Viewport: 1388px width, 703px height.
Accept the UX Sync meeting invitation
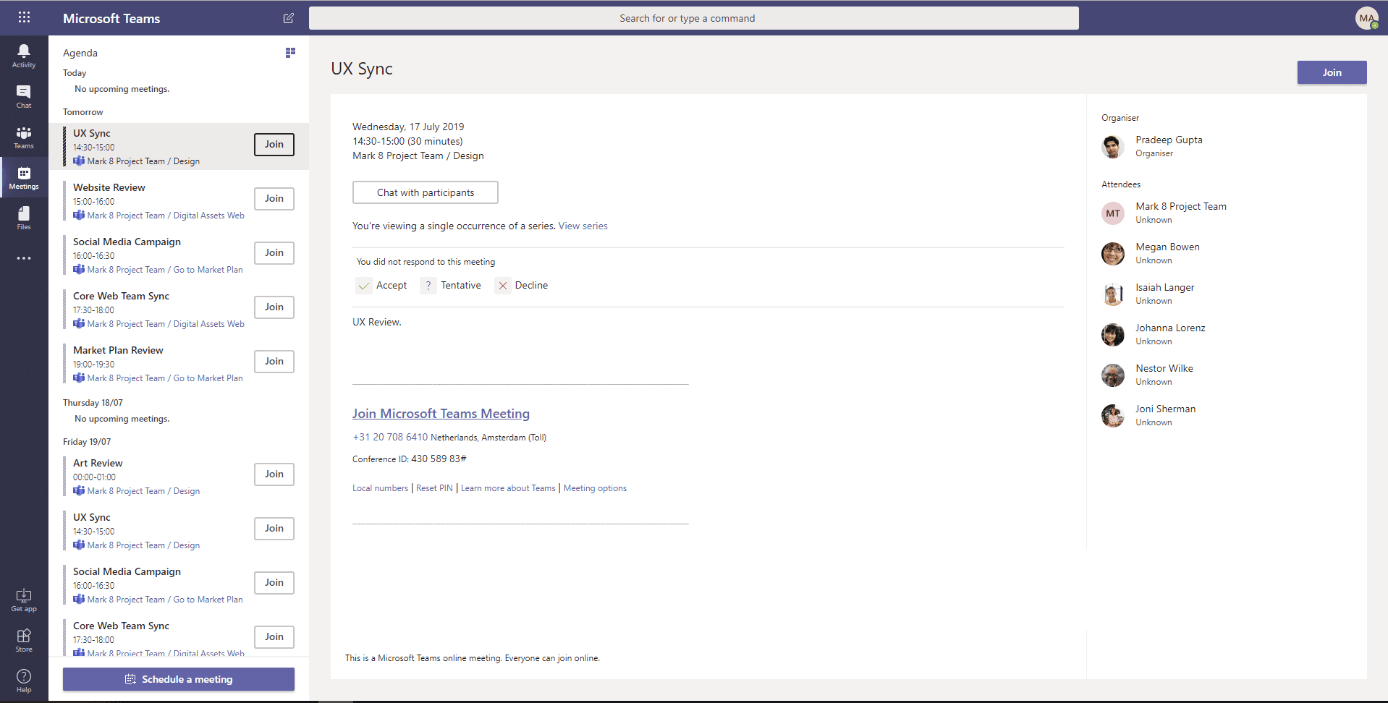coord(382,286)
